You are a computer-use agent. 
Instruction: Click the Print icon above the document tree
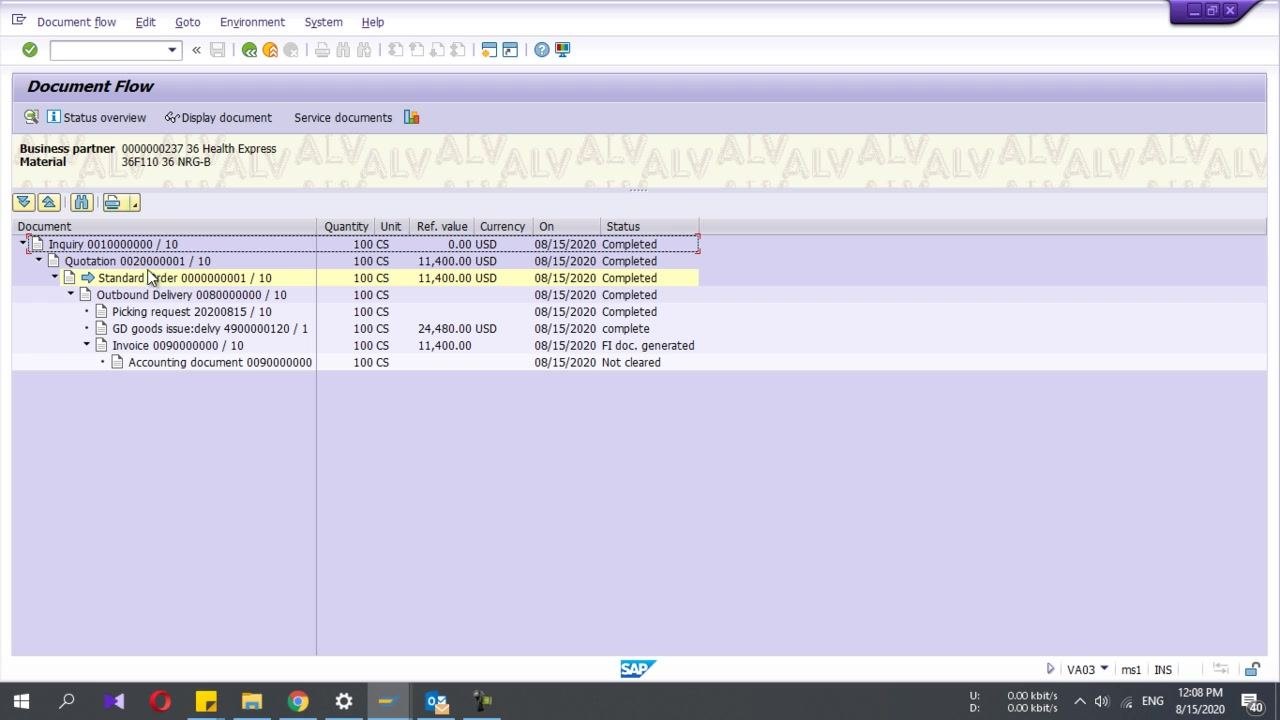(112, 202)
